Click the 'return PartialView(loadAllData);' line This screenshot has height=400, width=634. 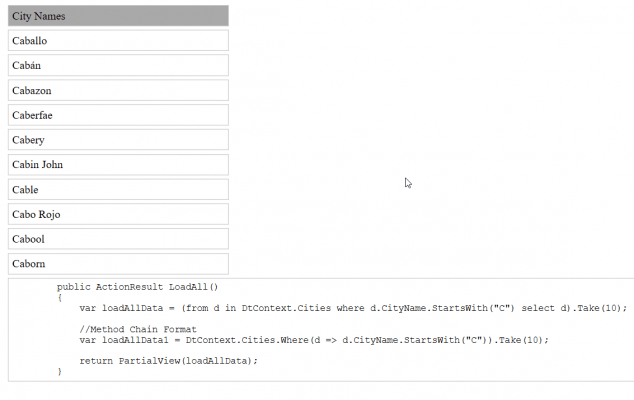tap(168, 361)
